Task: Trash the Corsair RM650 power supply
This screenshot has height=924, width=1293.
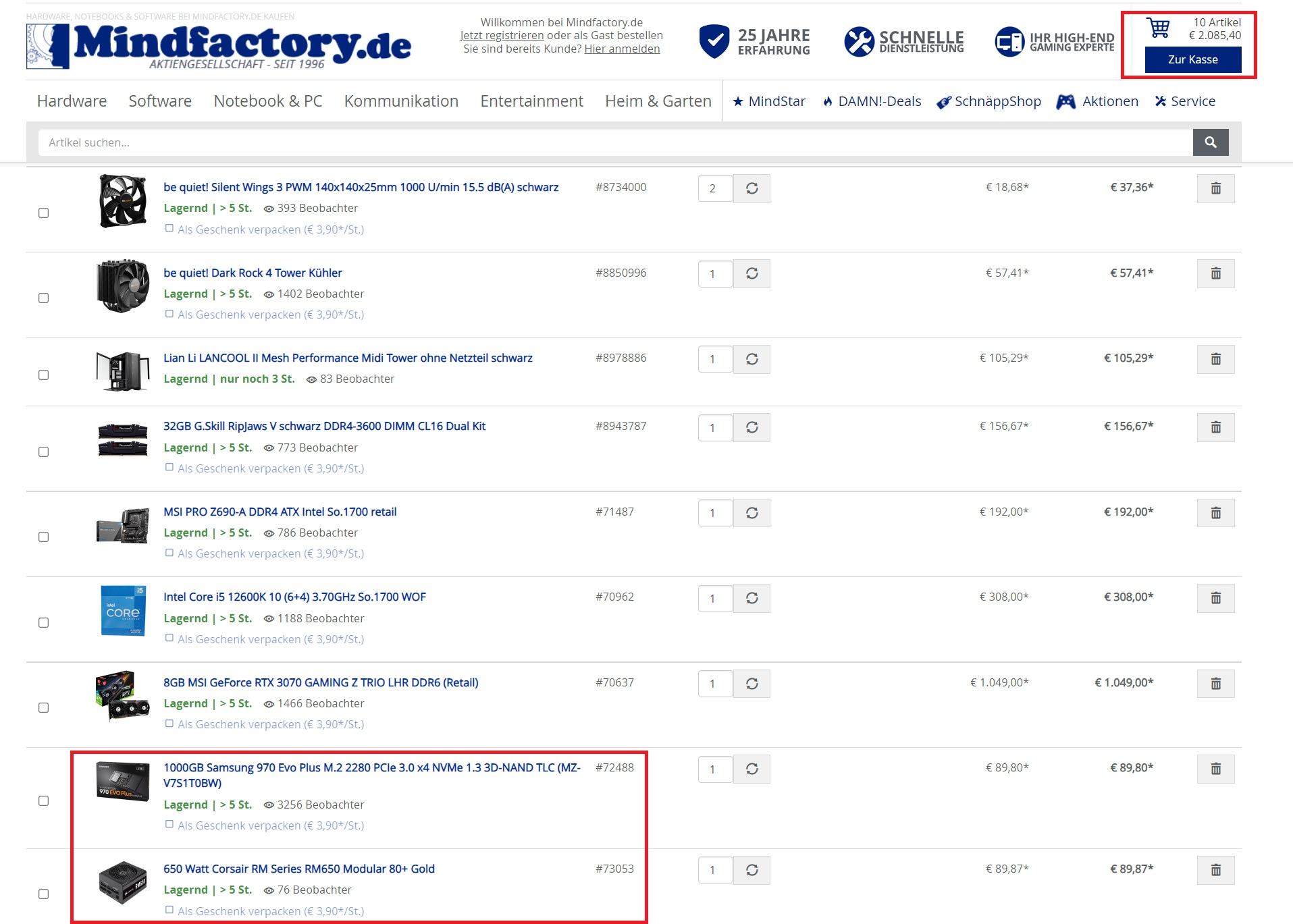Action: (1215, 870)
